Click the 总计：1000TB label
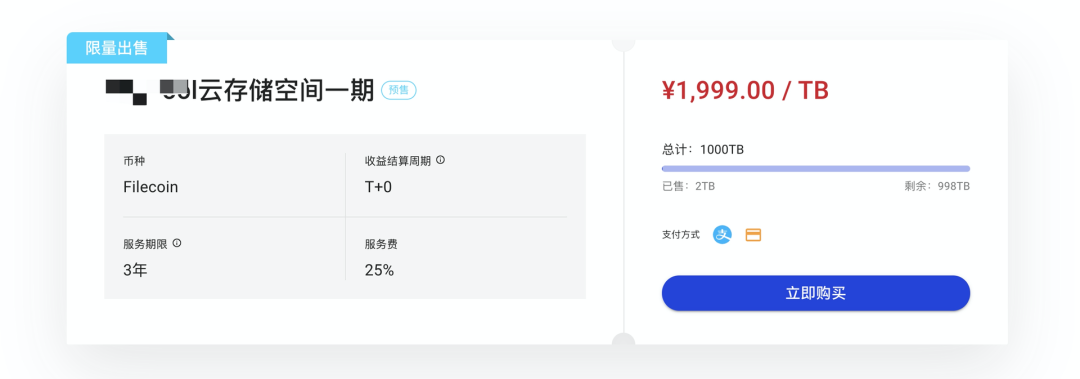This screenshot has height=379, width=1080. 703,150
